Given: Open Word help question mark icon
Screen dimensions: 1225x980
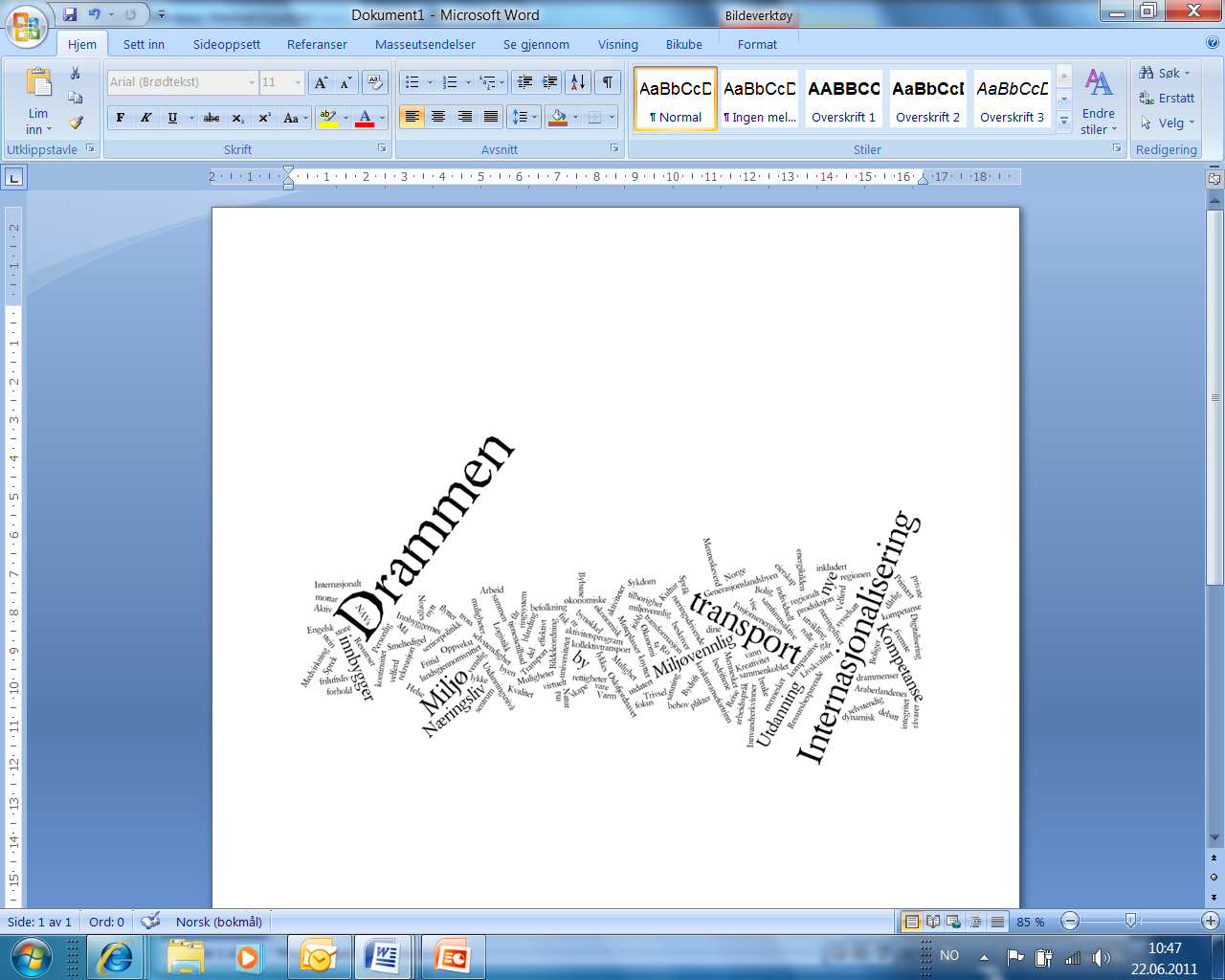Looking at the screenshot, I should pos(1213,42).
